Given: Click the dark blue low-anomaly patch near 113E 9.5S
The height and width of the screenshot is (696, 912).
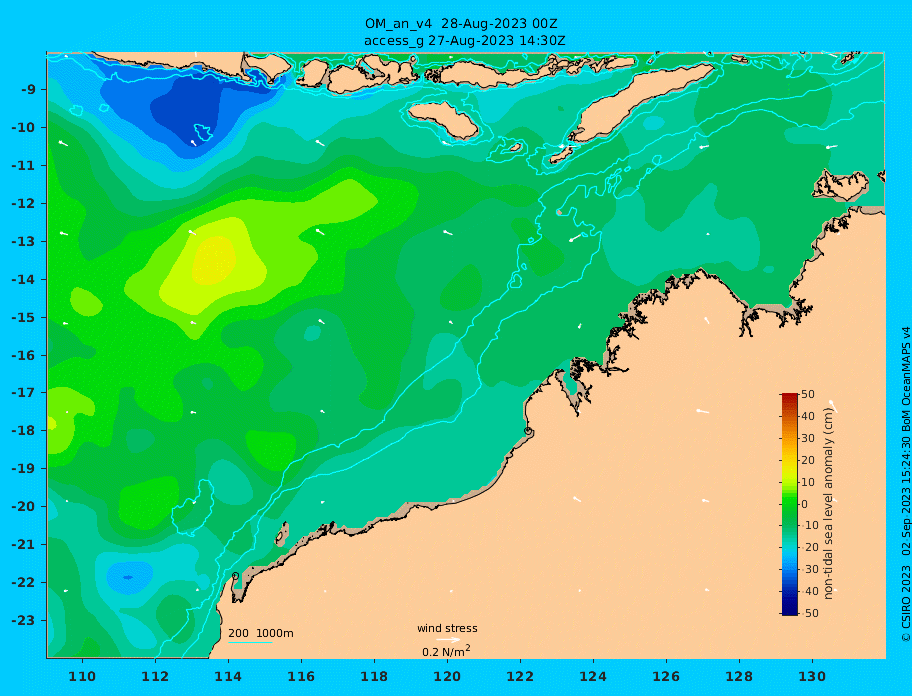Looking at the screenshot, I should 186,110.
